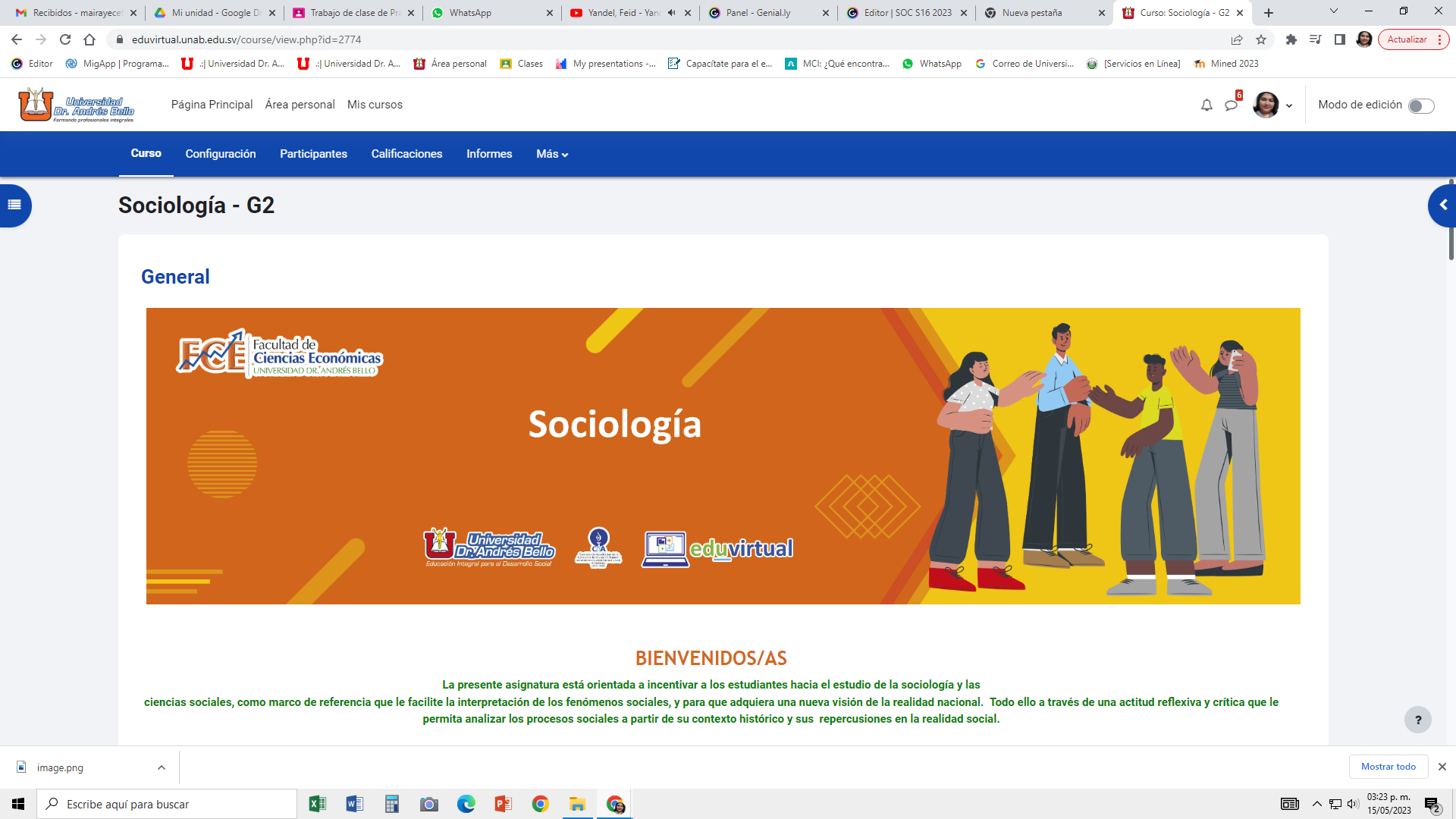This screenshot has width=1456, height=819.
Task: Bookmark this page with the star icon
Action: pyautogui.click(x=1261, y=39)
